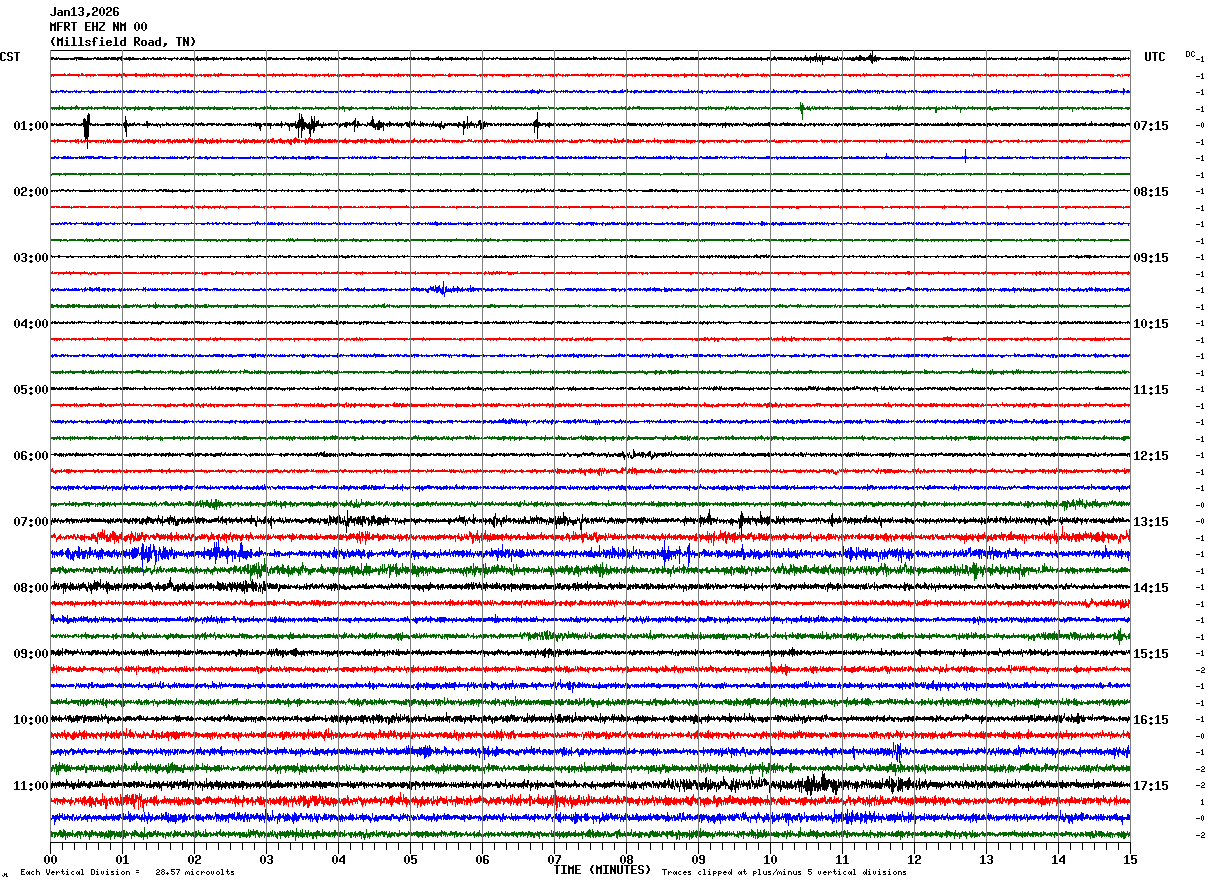1210x886 pixels.
Task: Select the 02:00 CST time label
Action: click(31, 192)
